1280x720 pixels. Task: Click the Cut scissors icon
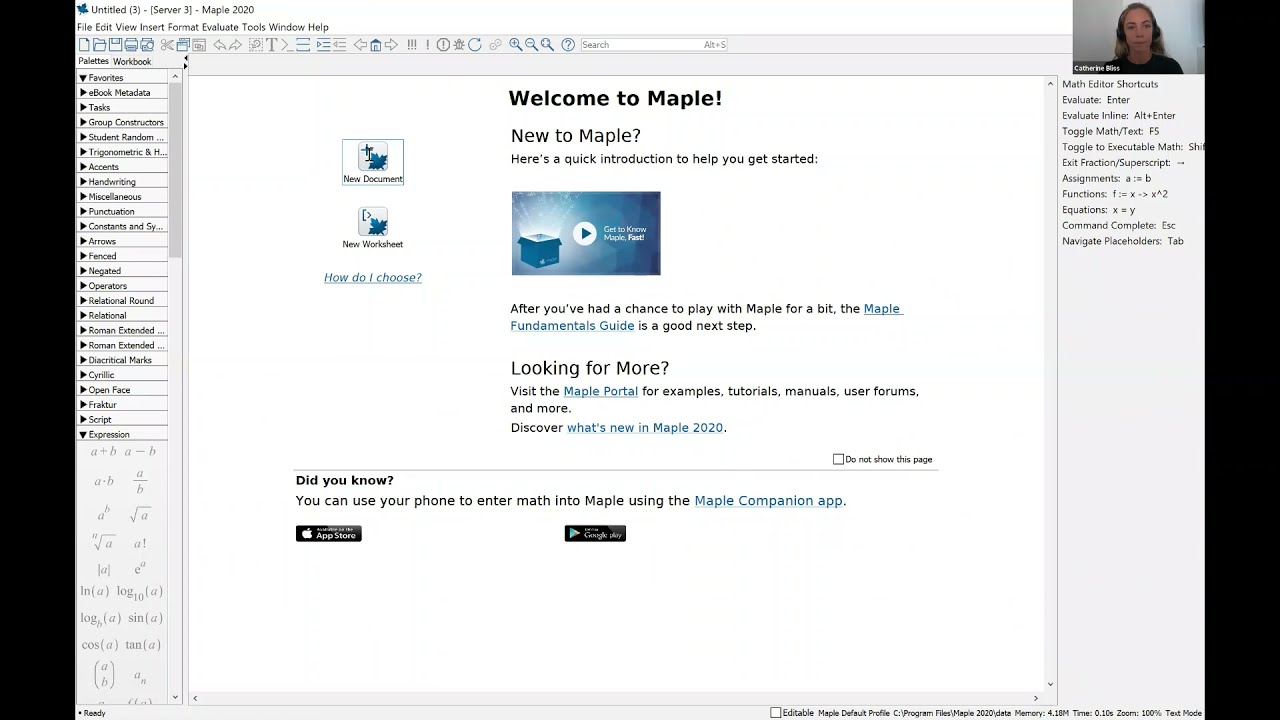tap(167, 45)
